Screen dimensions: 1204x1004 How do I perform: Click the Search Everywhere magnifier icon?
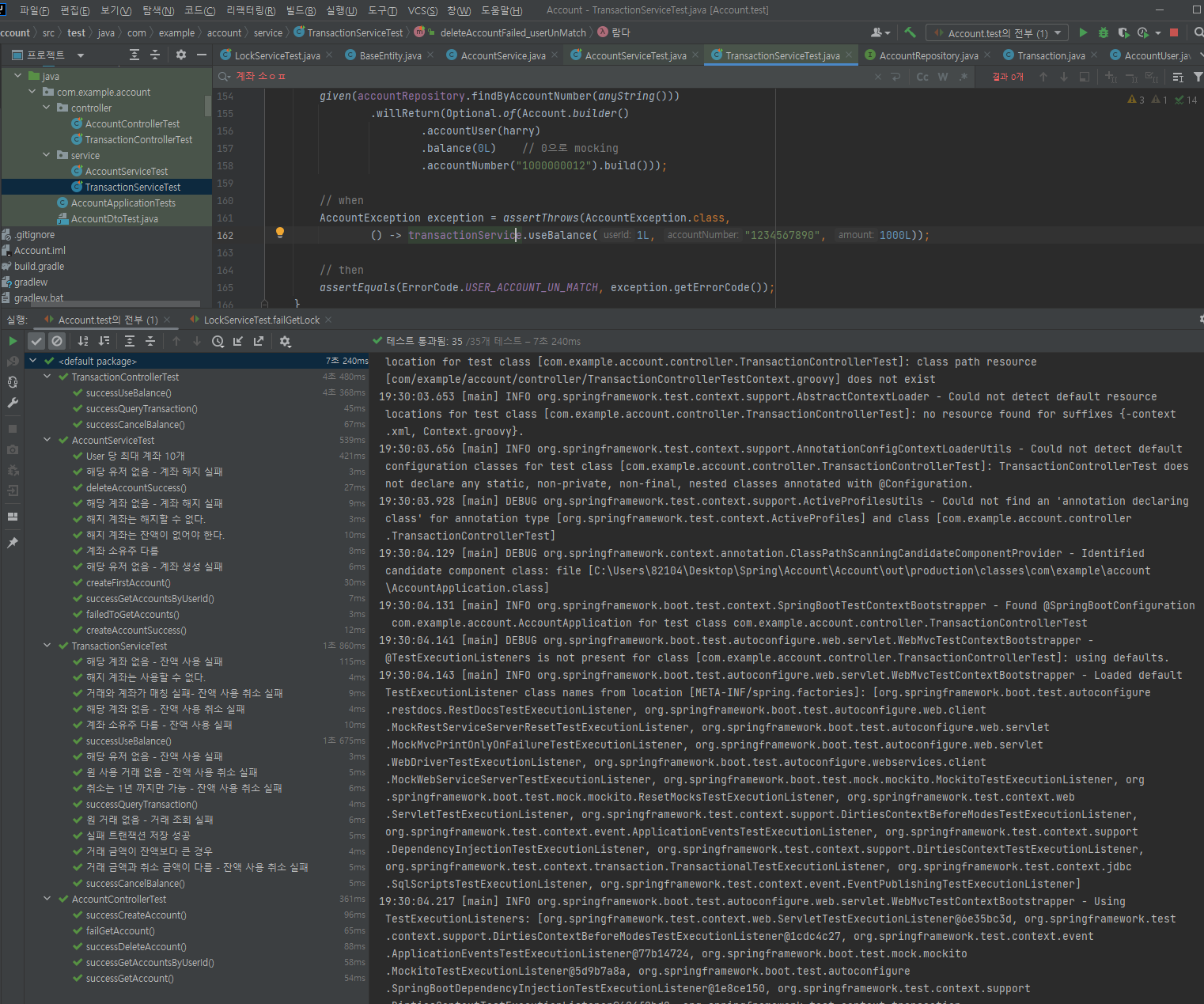pos(1198,32)
